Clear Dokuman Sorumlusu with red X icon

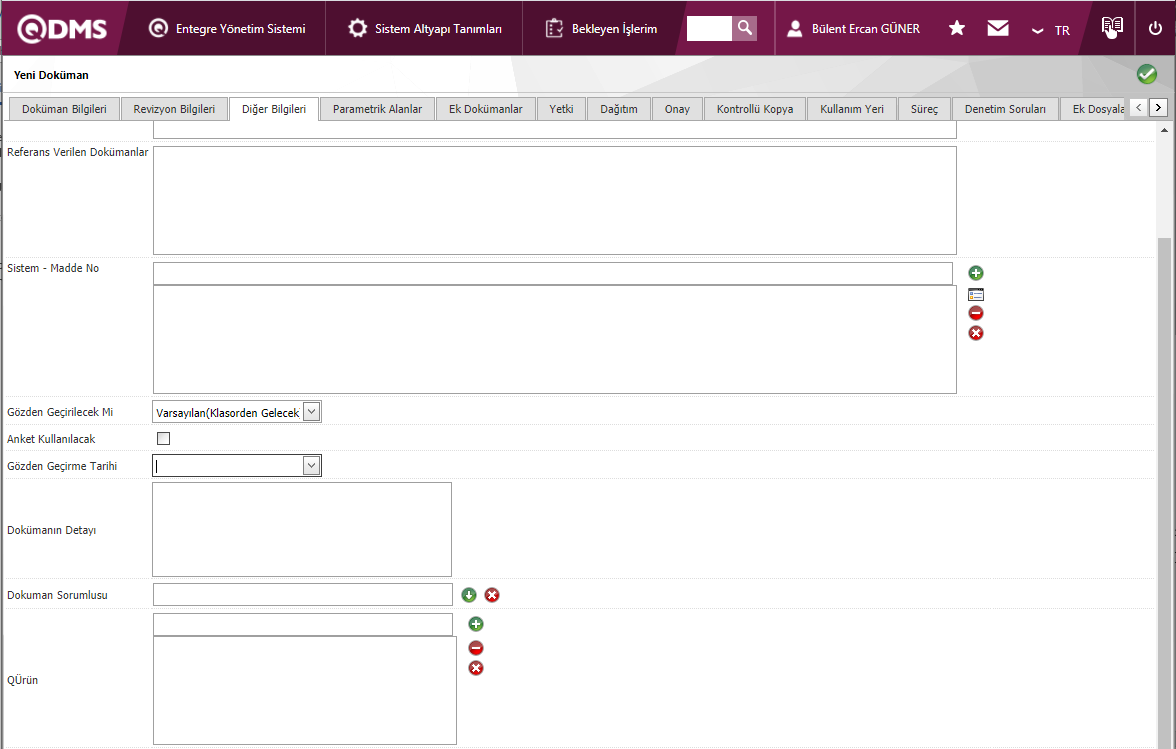pyautogui.click(x=491, y=595)
